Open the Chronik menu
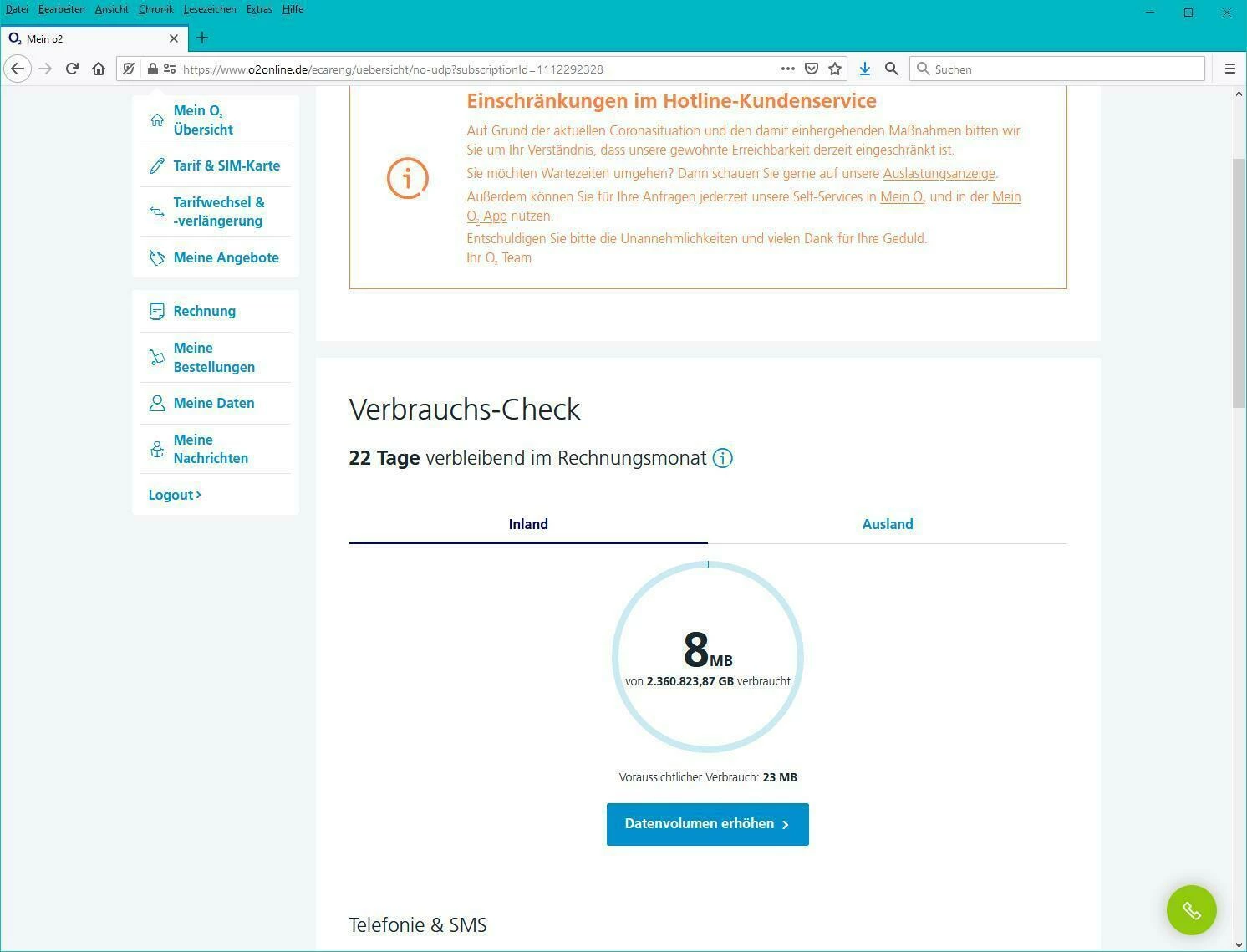 point(155,9)
